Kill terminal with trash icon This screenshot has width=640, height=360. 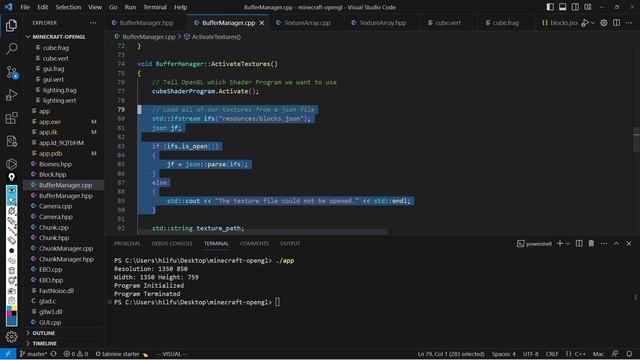pyautogui.click(x=591, y=243)
